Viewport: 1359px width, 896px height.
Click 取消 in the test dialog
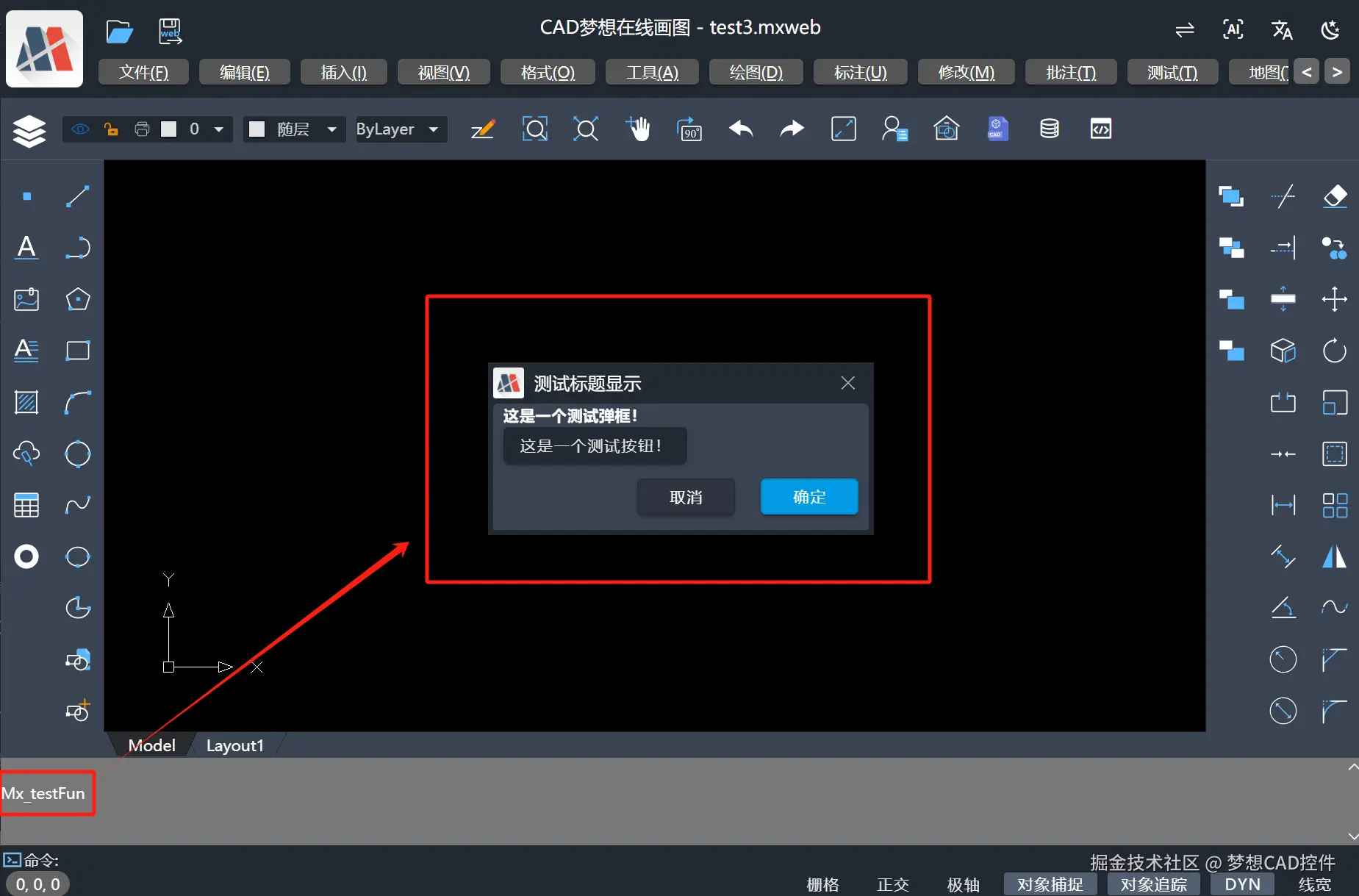(x=686, y=497)
